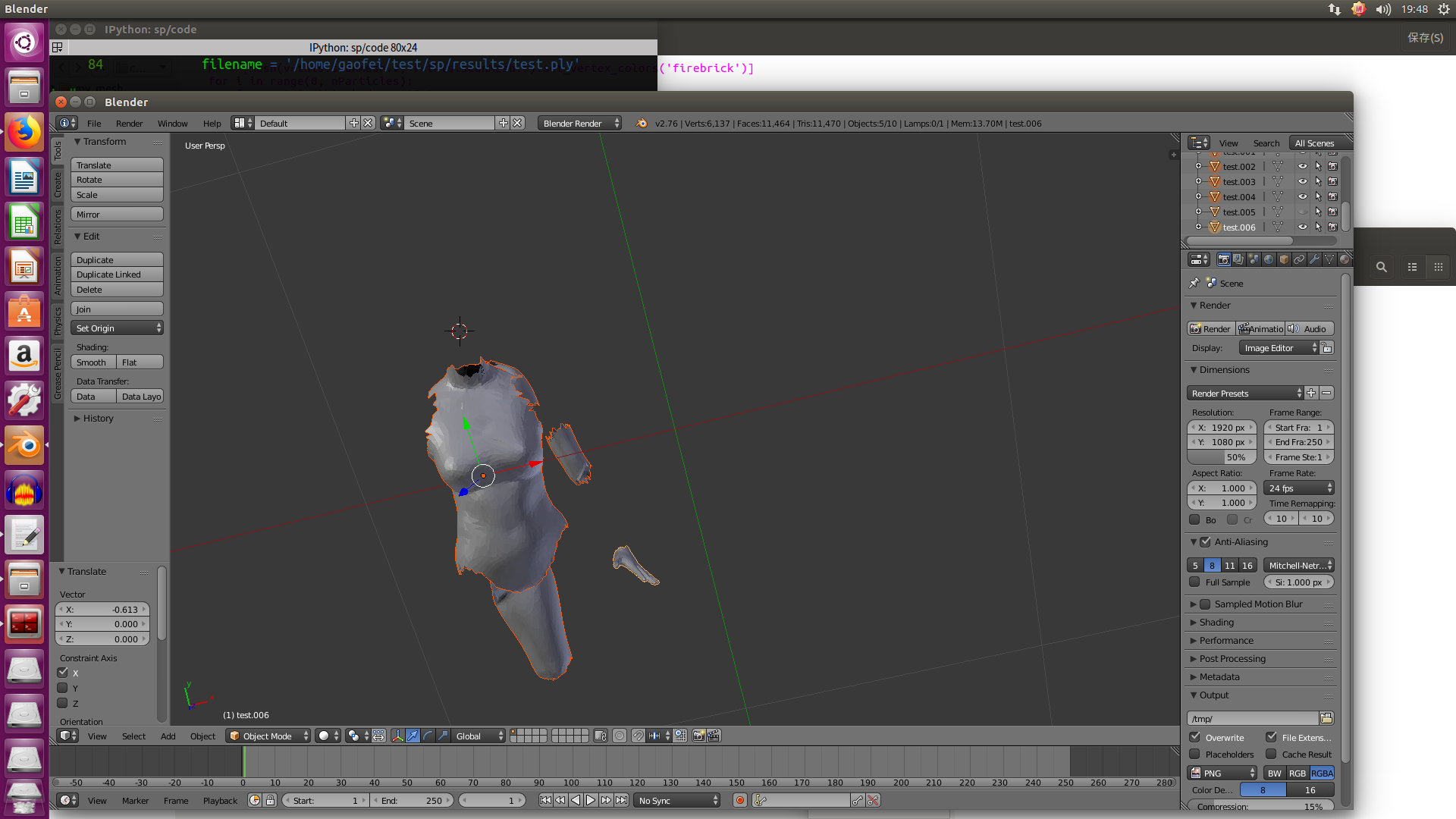1456x819 pixels.
Task: Open the Render menu in menu bar
Action: pyautogui.click(x=128, y=123)
